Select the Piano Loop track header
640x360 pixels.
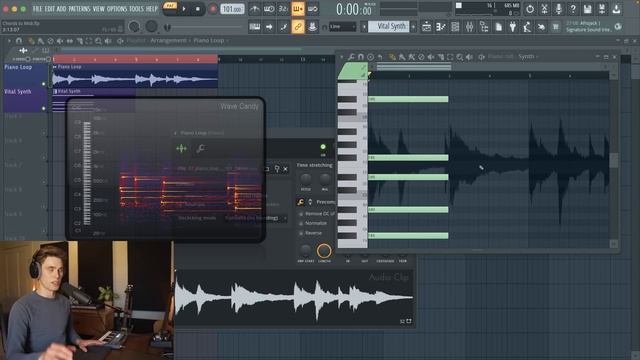(x=25, y=75)
